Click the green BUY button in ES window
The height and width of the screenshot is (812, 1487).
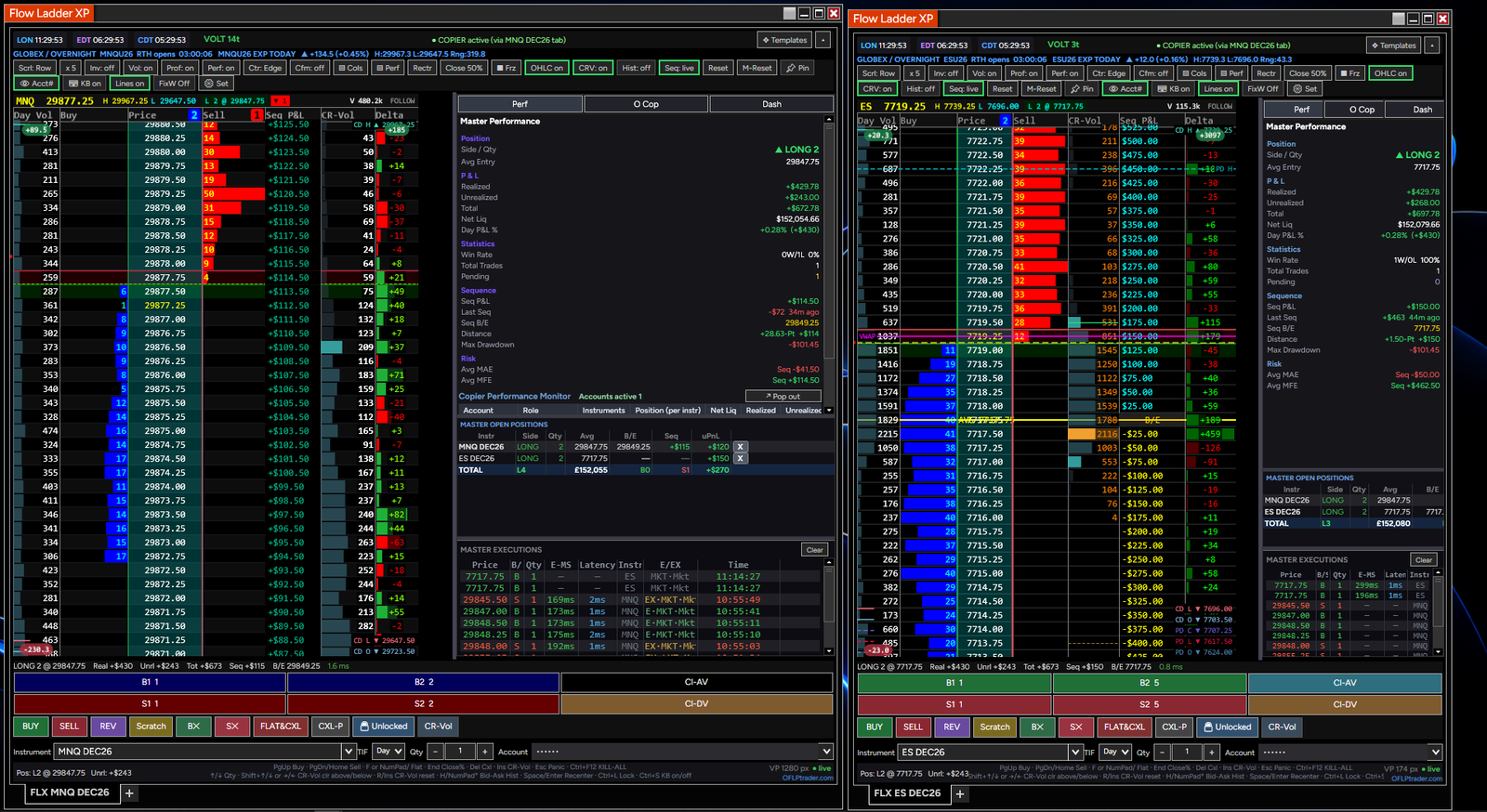(x=875, y=727)
